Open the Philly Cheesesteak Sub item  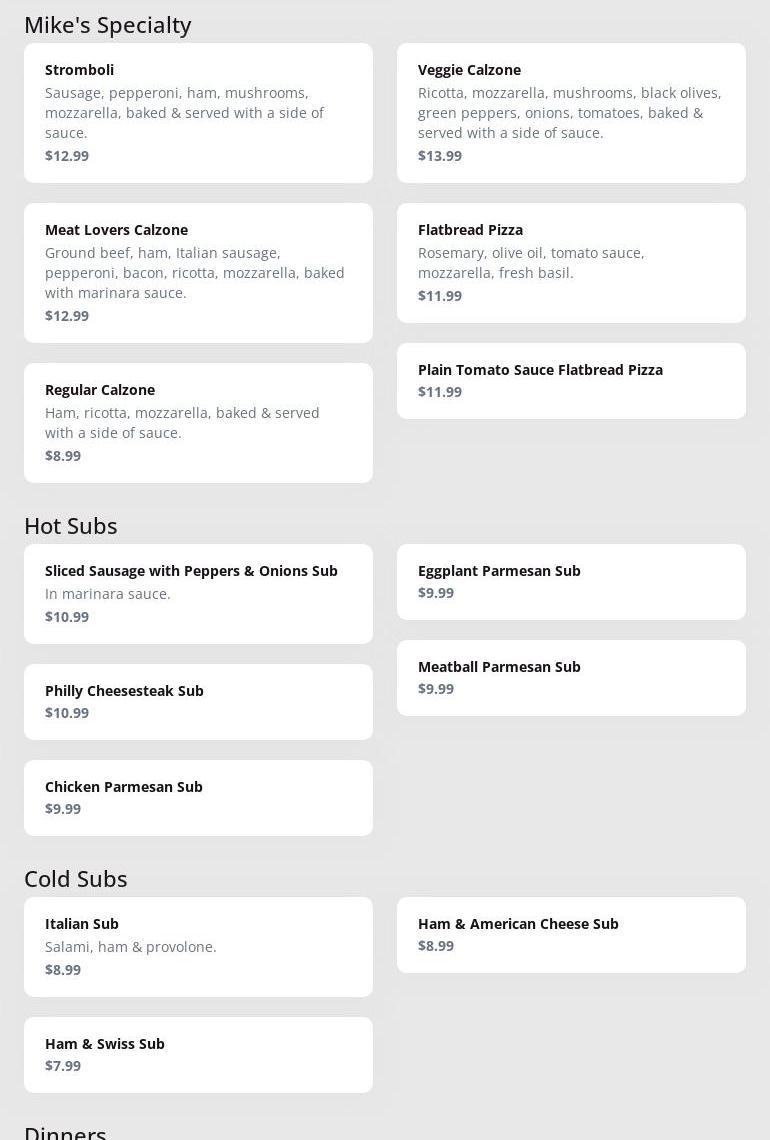coord(198,701)
